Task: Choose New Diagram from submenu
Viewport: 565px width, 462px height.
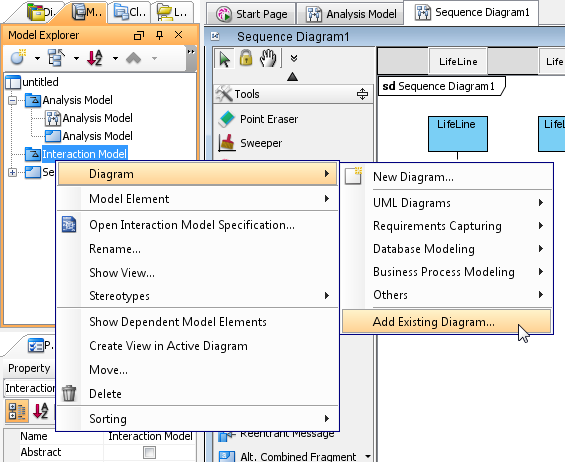Action: (x=447, y=177)
